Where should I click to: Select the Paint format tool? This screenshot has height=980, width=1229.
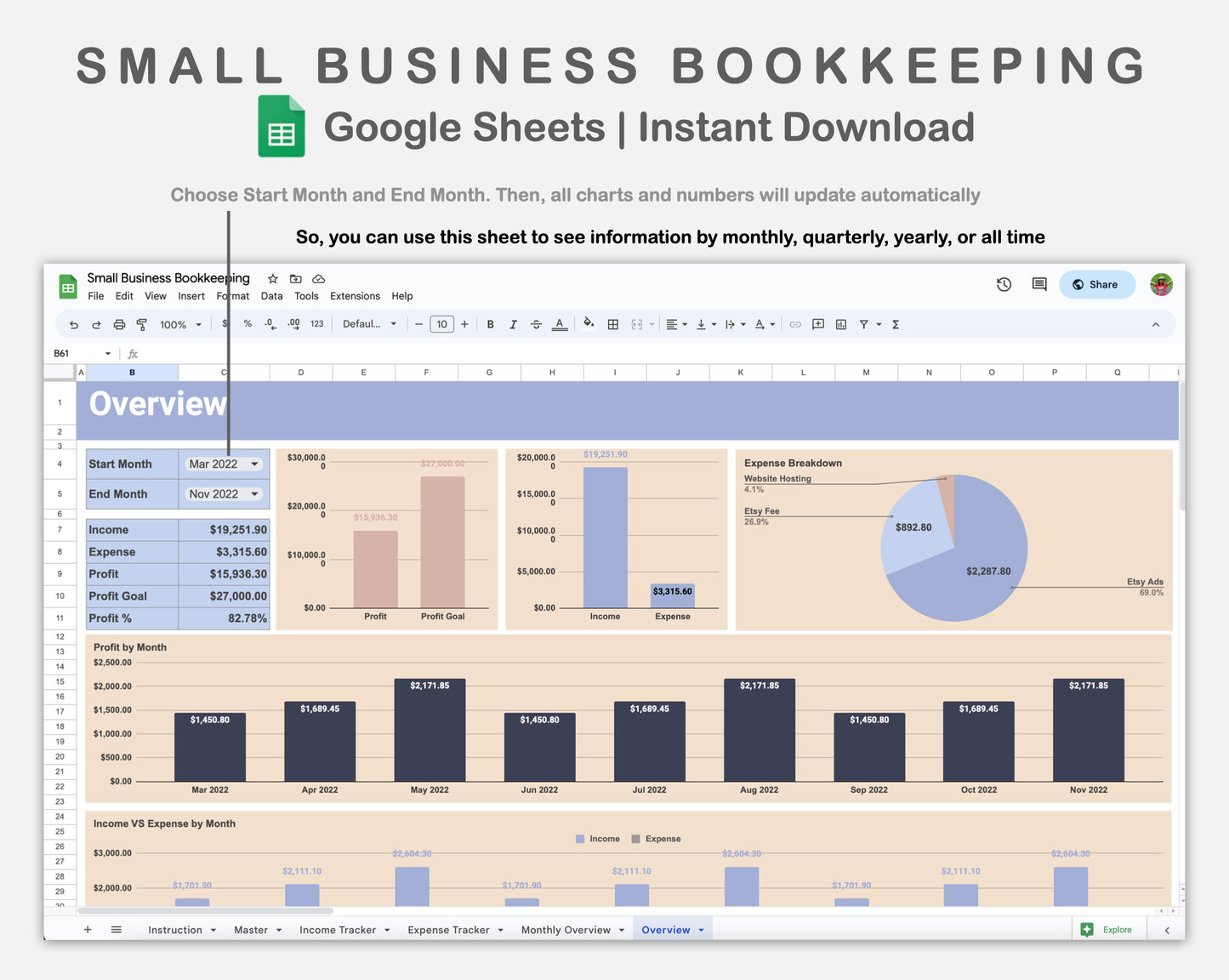click(142, 324)
